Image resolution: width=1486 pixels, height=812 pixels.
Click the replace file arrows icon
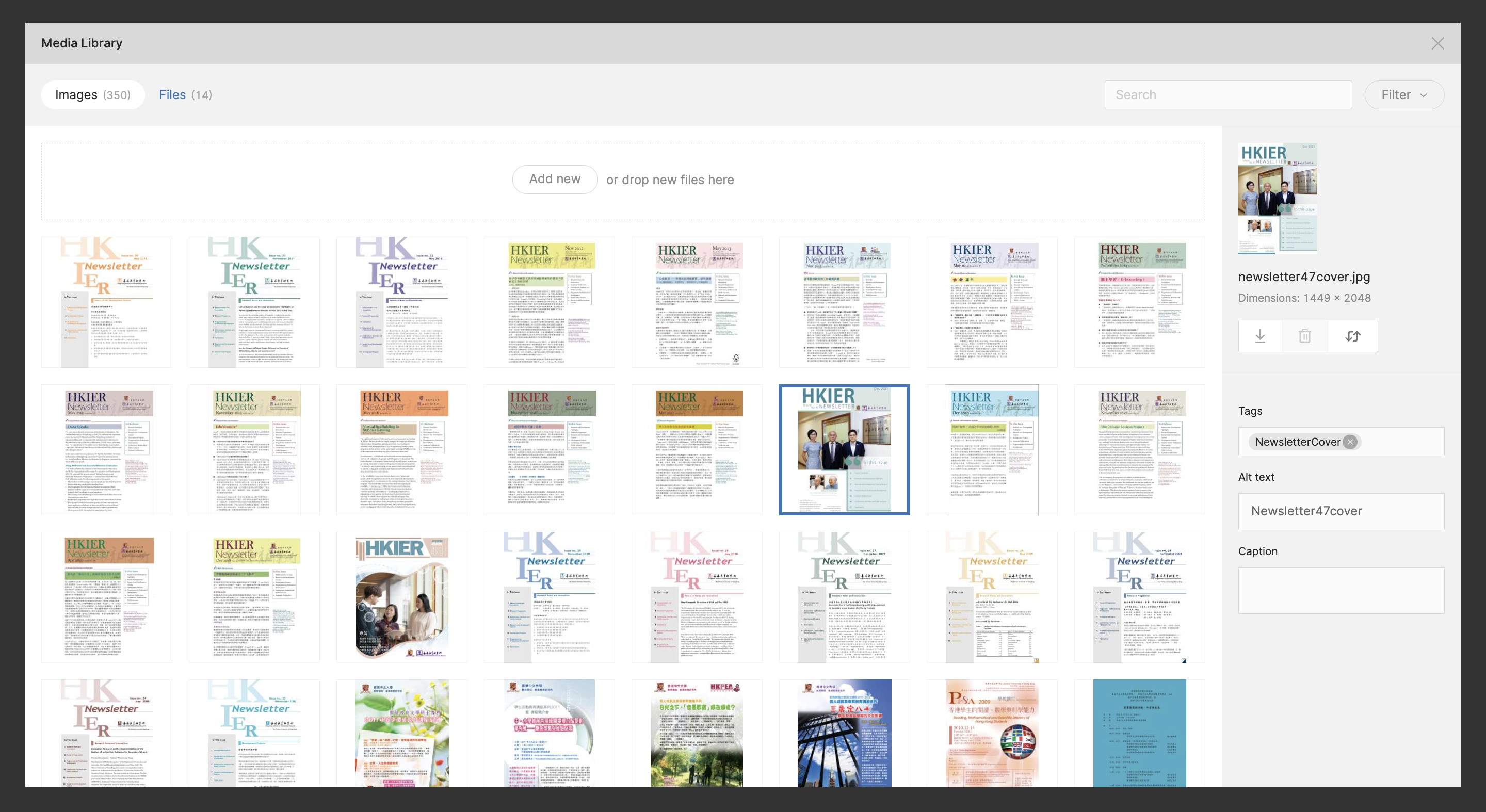(x=1353, y=336)
